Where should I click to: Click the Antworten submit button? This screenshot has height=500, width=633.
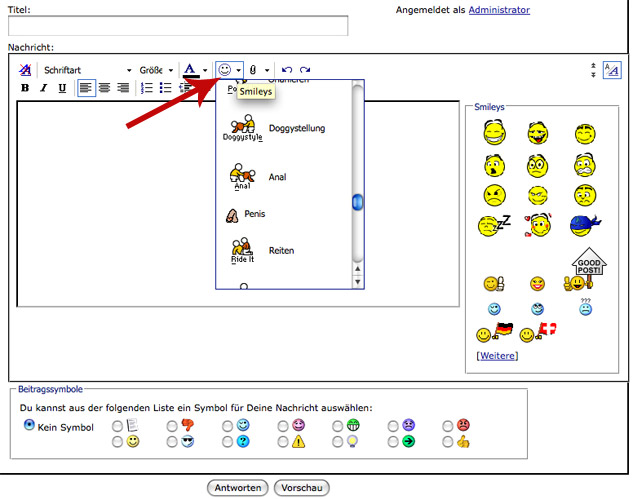237,488
